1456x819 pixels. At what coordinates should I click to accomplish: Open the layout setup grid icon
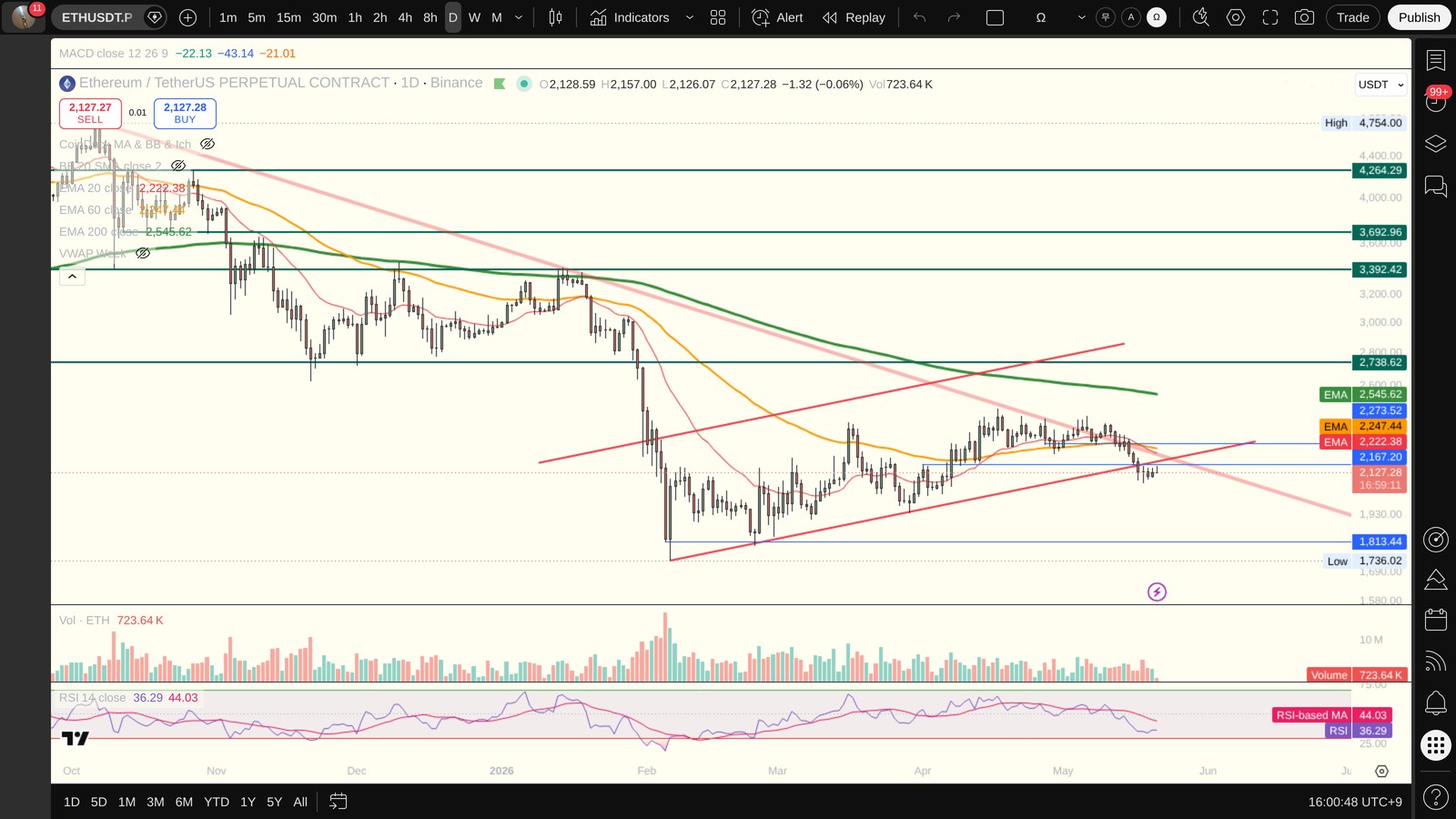[x=718, y=17]
